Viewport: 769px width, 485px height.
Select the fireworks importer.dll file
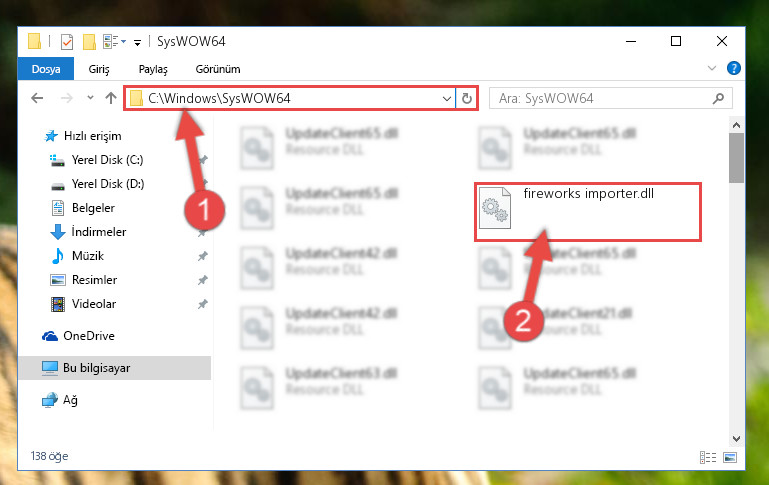[588, 211]
